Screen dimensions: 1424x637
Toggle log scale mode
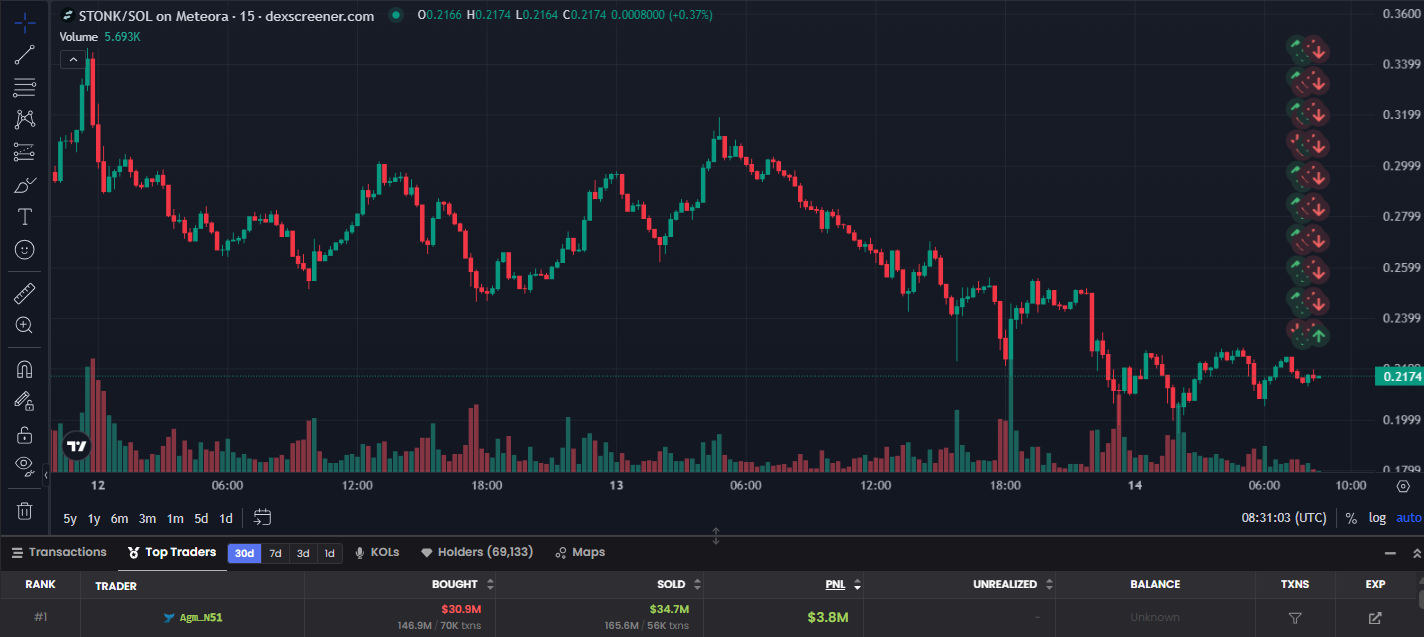[x=1378, y=518]
